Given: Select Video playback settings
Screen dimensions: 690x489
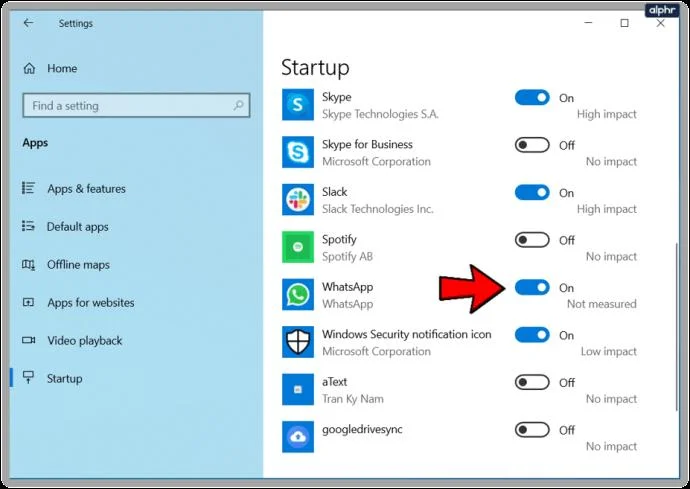Looking at the screenshot, I should coord(84,341).
